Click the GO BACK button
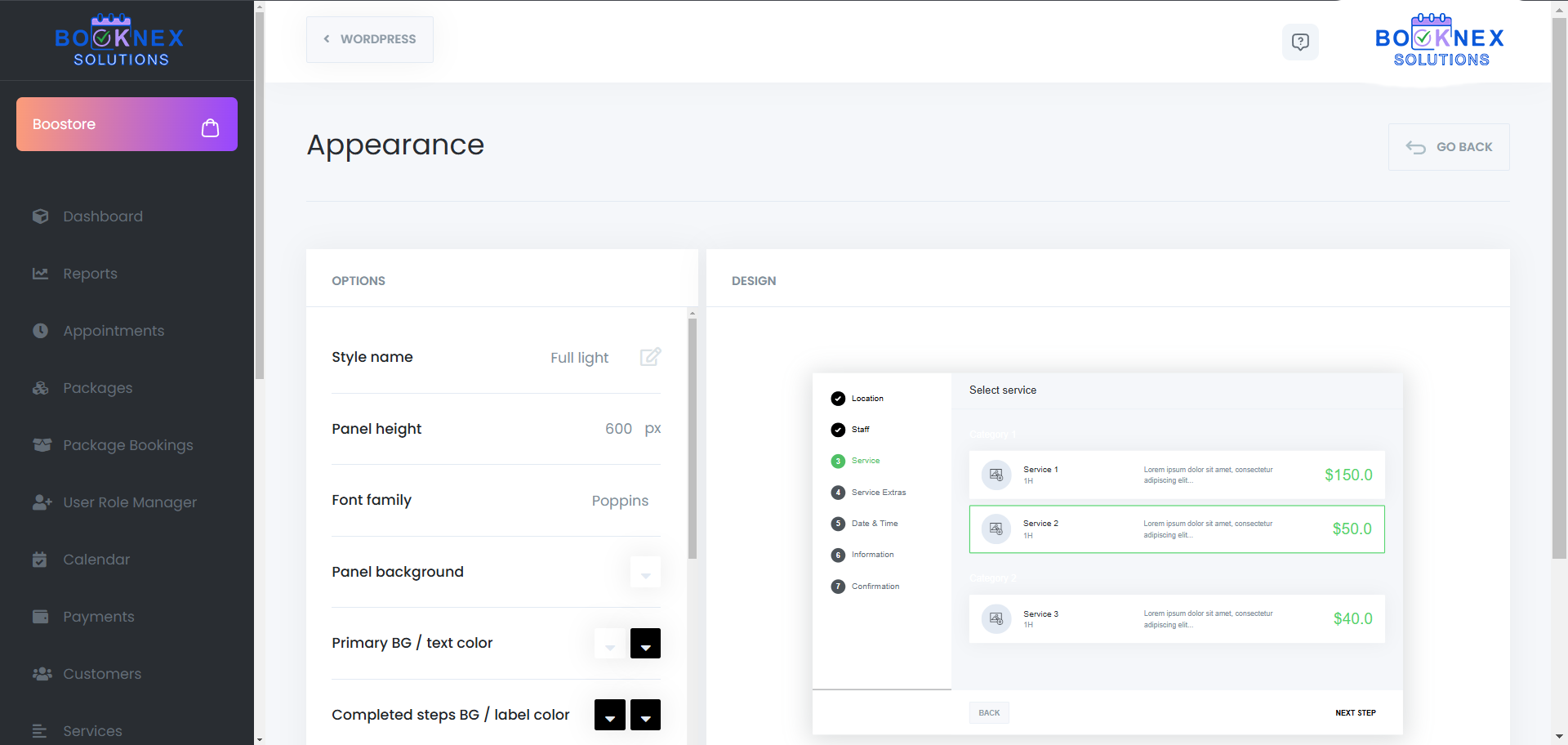 (x=1448, y=147)
